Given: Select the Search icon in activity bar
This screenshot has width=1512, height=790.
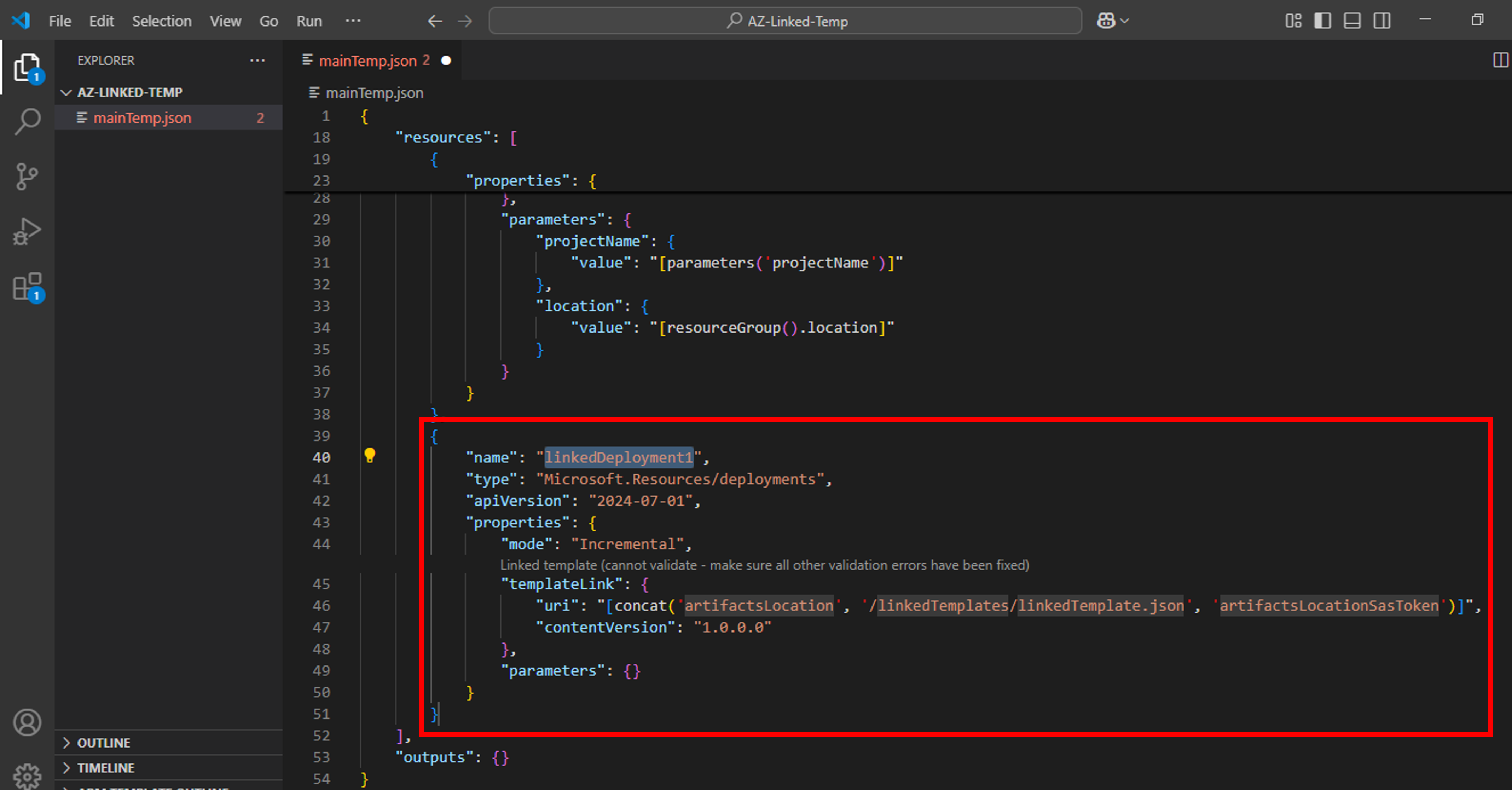Looking at the screenshot, I should coord(27,120).
